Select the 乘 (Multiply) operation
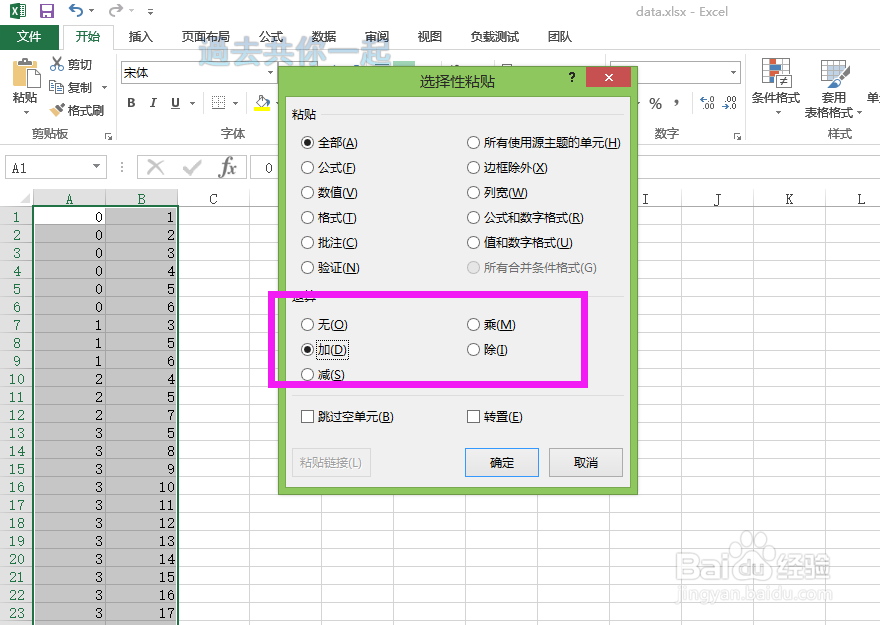Image resolution: width=880 pixels, height=625 pixels. (x=471, y=324)
